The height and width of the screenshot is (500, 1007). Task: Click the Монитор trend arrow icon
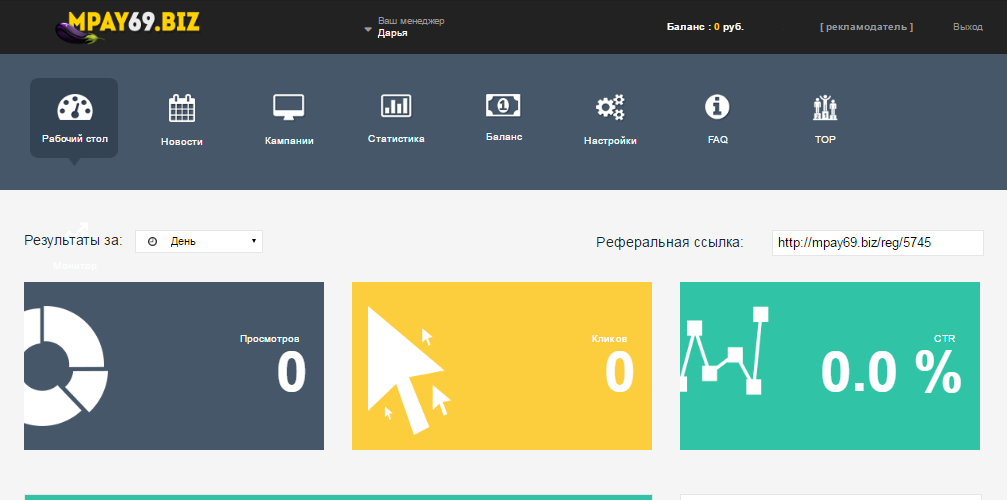tap(77, 230)
